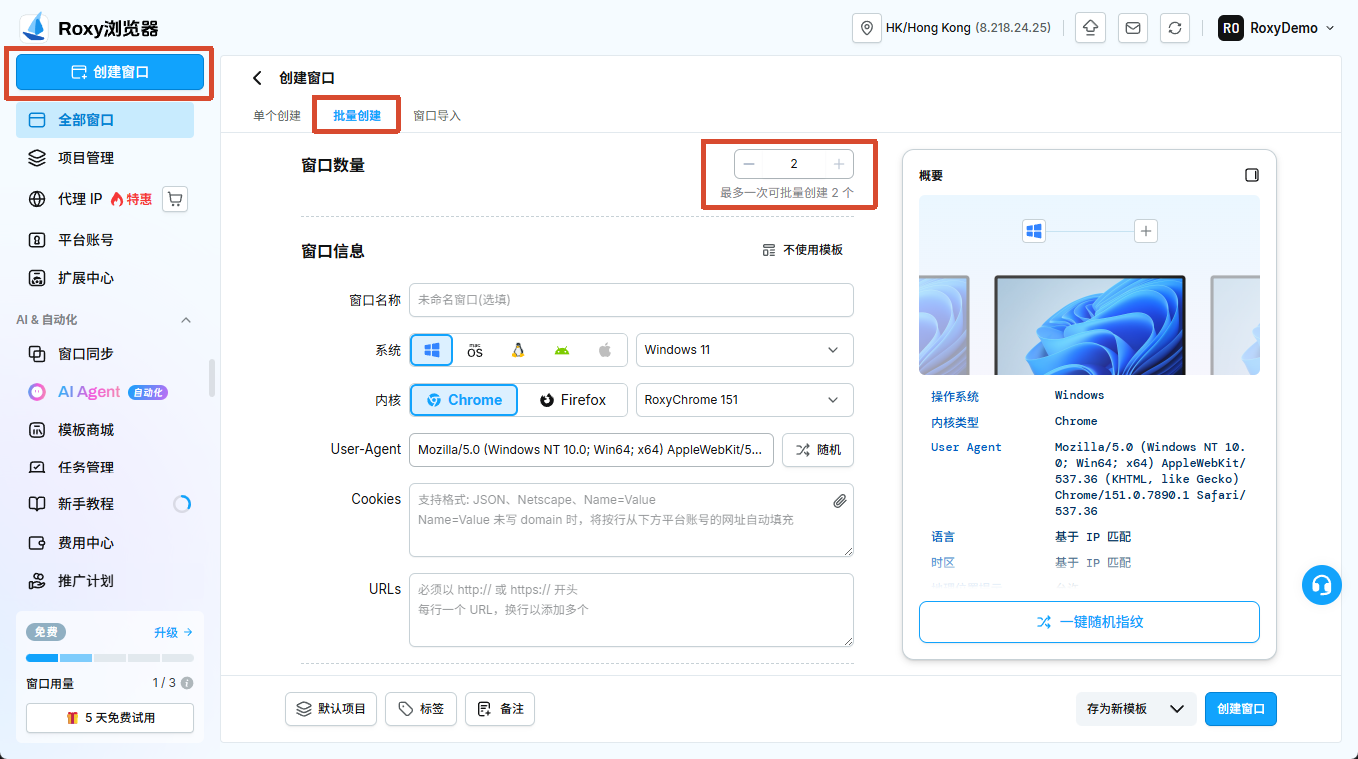Open the RoxyChrome 151 dropdown

click(745, 400)
